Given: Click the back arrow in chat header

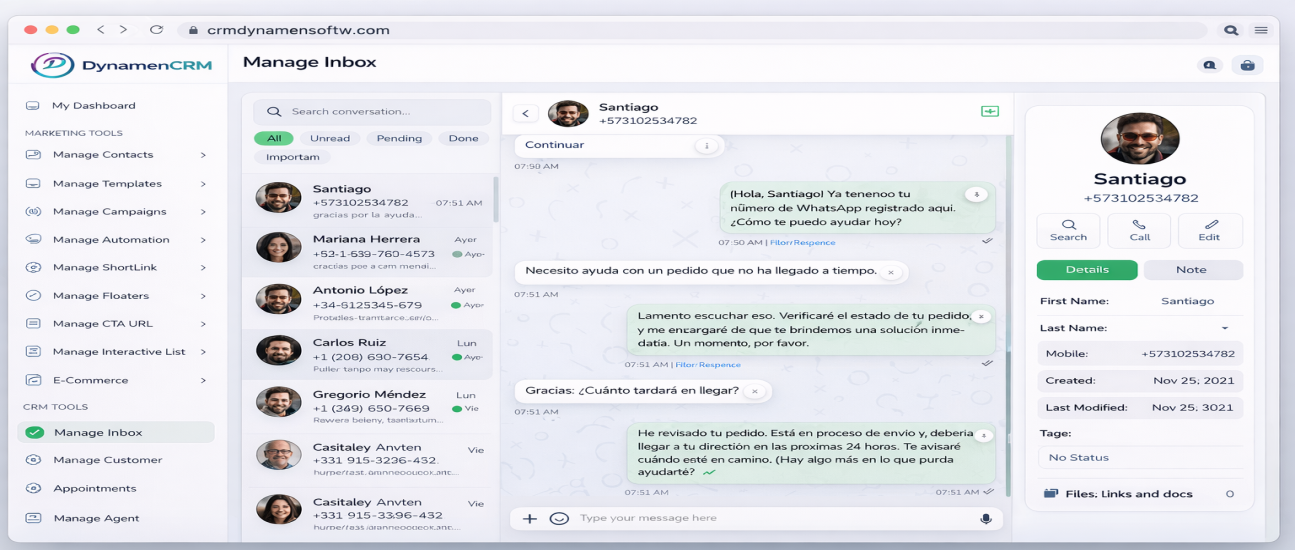Looking at the screenshot, I should tap(525, 114).
